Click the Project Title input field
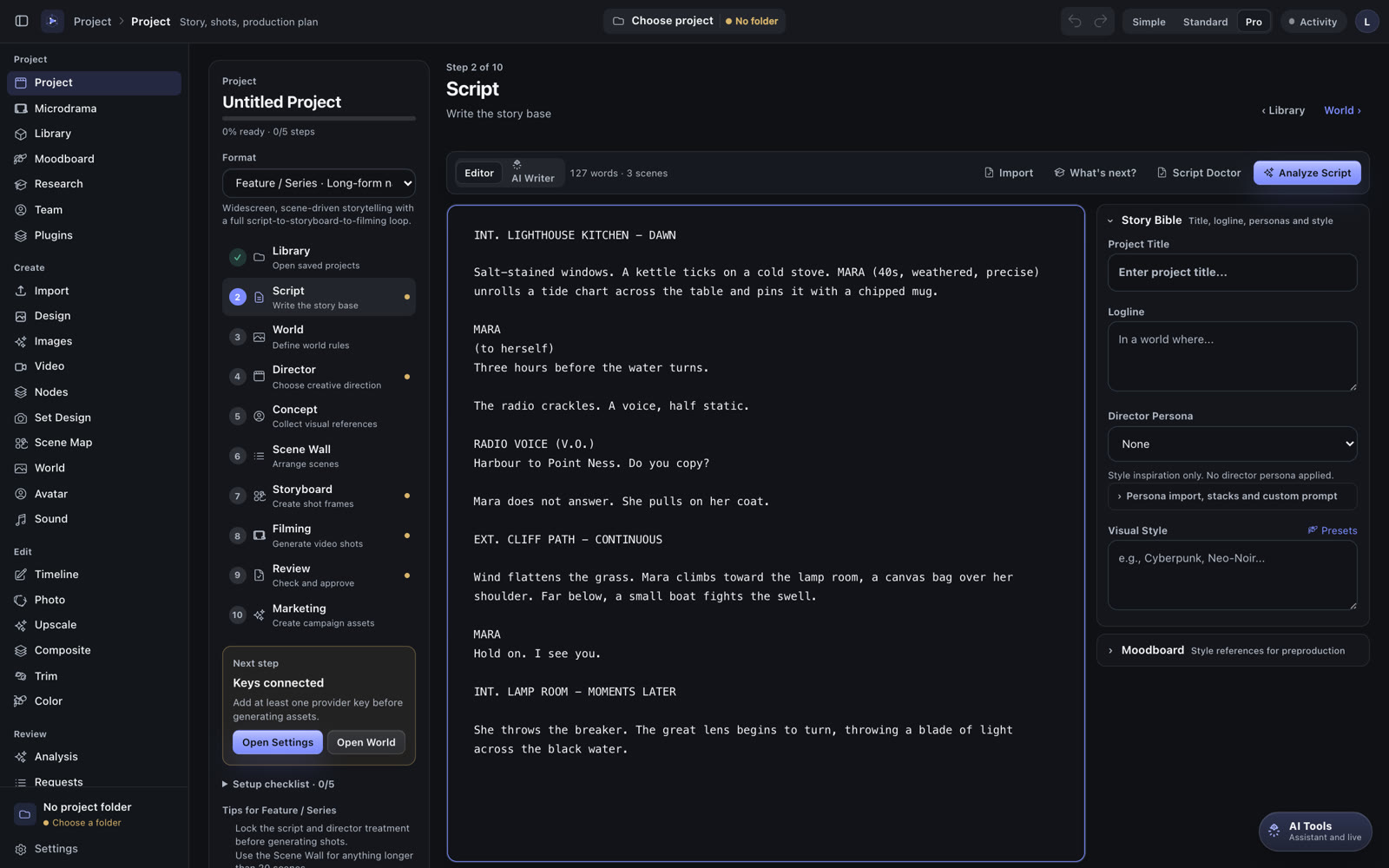This screenshot has width=1389, height=868. (1232, 273)
